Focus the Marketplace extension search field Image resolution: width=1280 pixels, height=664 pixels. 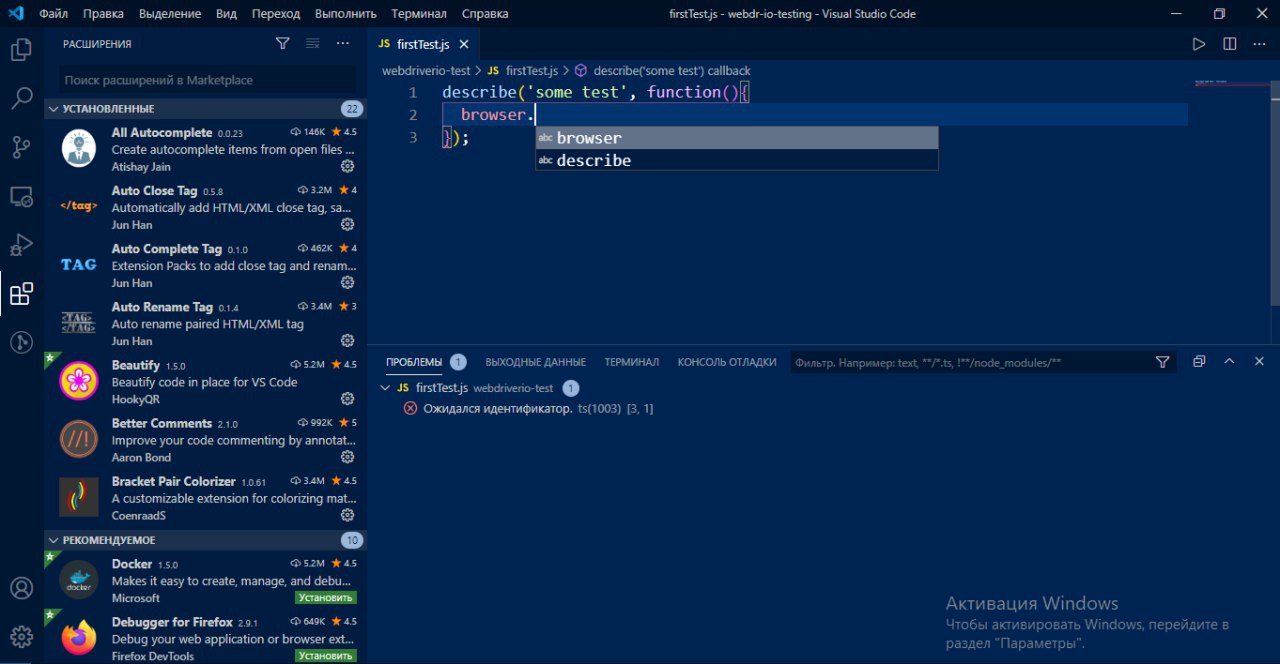(207, 80)
